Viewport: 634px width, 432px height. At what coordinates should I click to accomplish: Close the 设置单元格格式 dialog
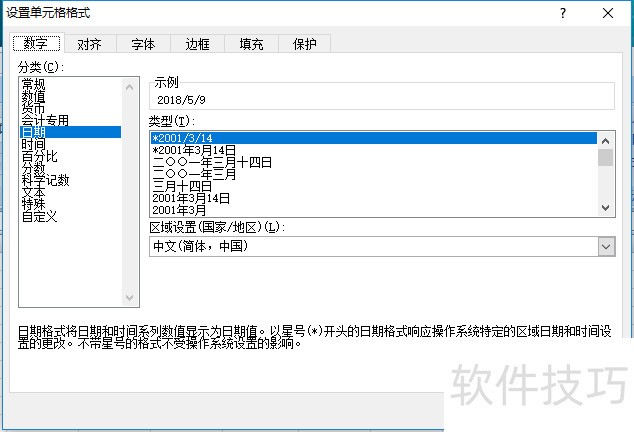(x=608, y=13)
